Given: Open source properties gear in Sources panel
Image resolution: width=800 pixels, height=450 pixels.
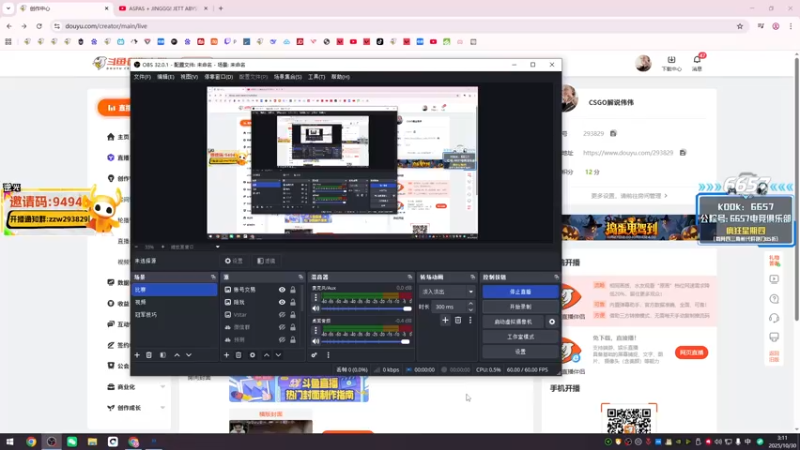Looking at the screenshot, I should (x=253, y=355).
